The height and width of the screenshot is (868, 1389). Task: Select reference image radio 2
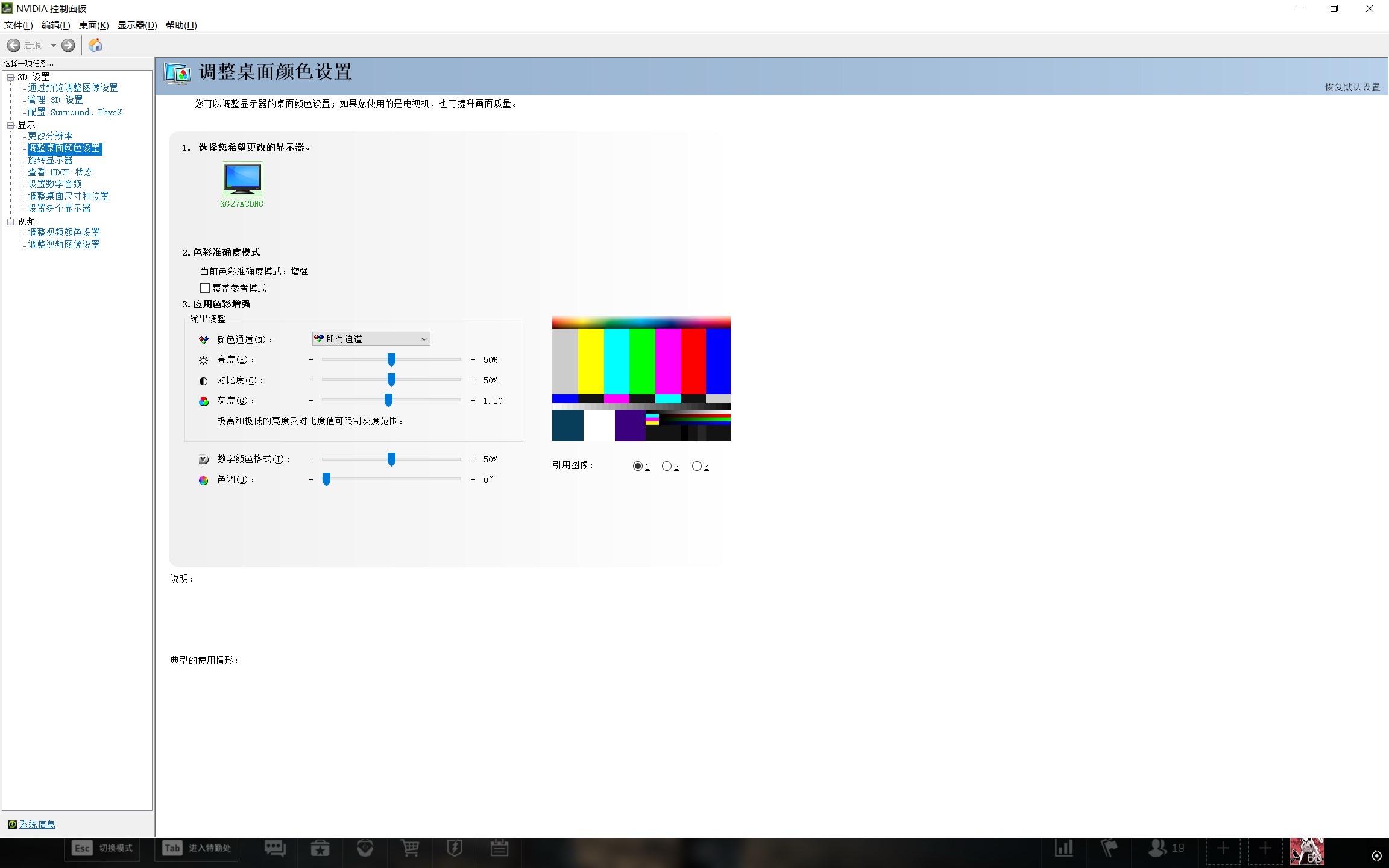666,466
